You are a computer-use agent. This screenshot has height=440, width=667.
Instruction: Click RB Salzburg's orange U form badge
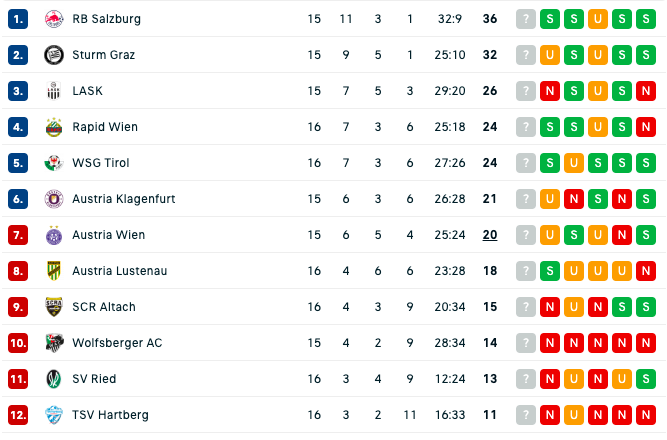coord(598,19)
